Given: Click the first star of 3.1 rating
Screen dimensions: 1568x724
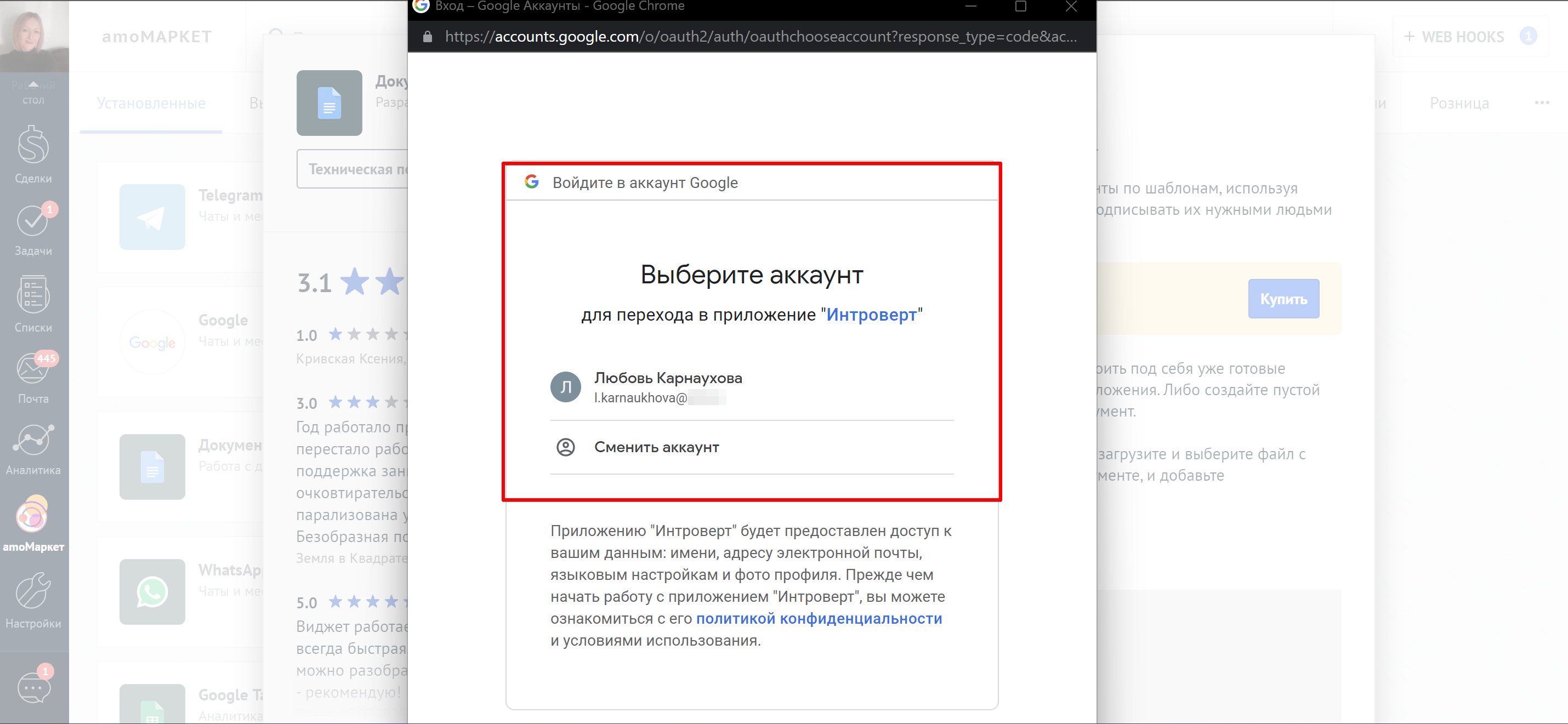Looking at the screenshot, I should point(354,282).
